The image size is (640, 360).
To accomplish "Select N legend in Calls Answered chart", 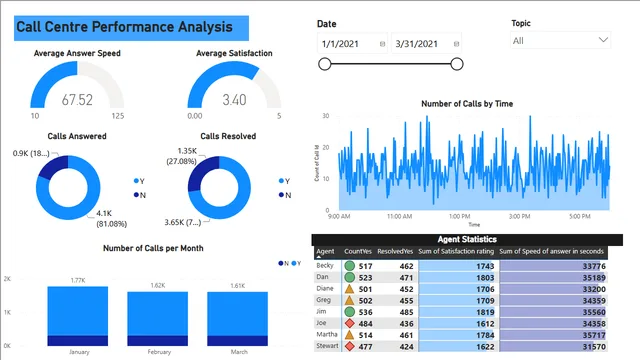I will pyautogui.click(x=140, y=195).
